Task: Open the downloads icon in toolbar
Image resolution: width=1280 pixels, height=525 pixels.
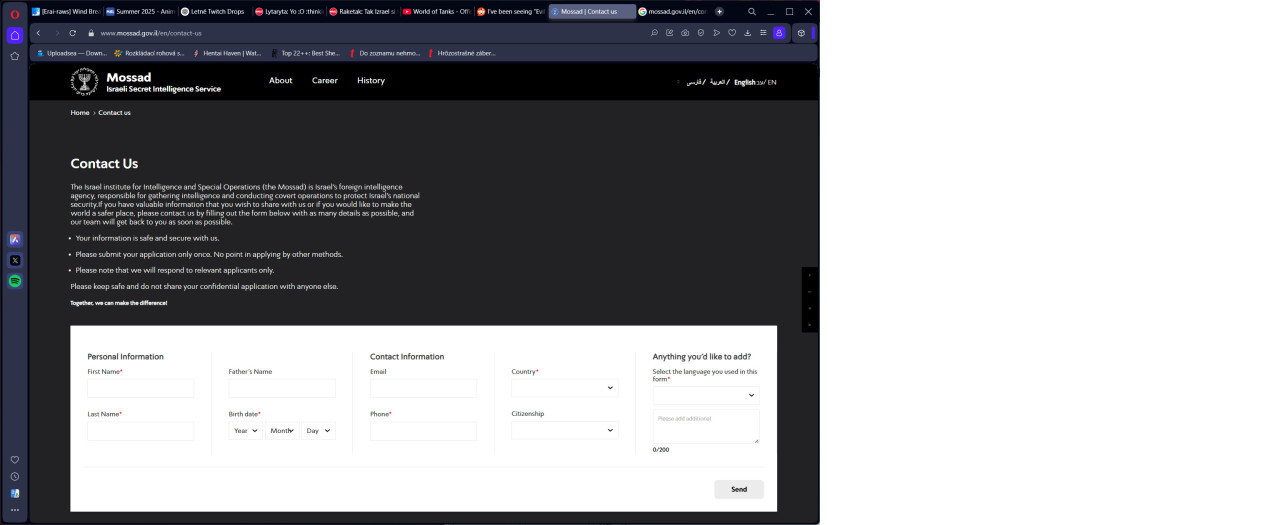Action: 747,33
